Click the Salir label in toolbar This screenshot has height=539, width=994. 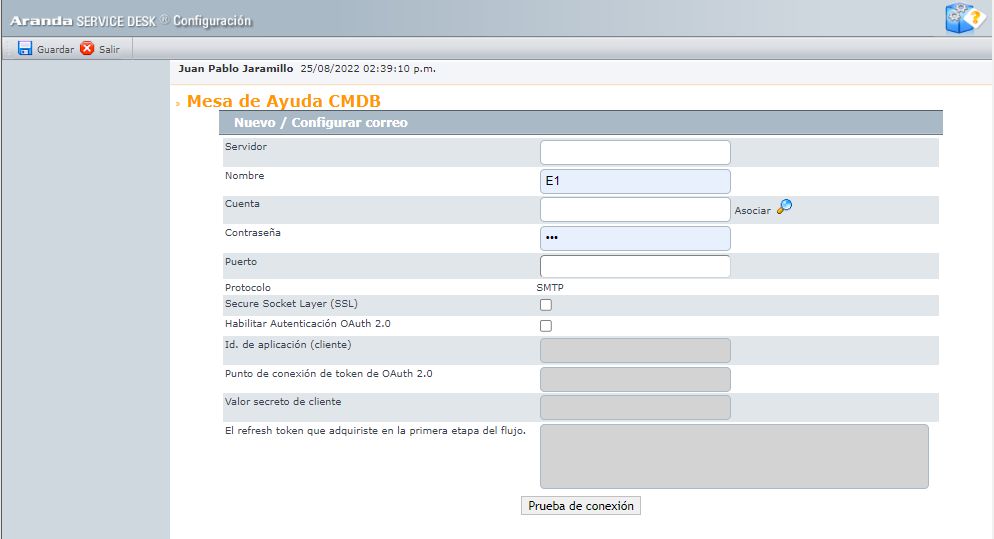109,49
